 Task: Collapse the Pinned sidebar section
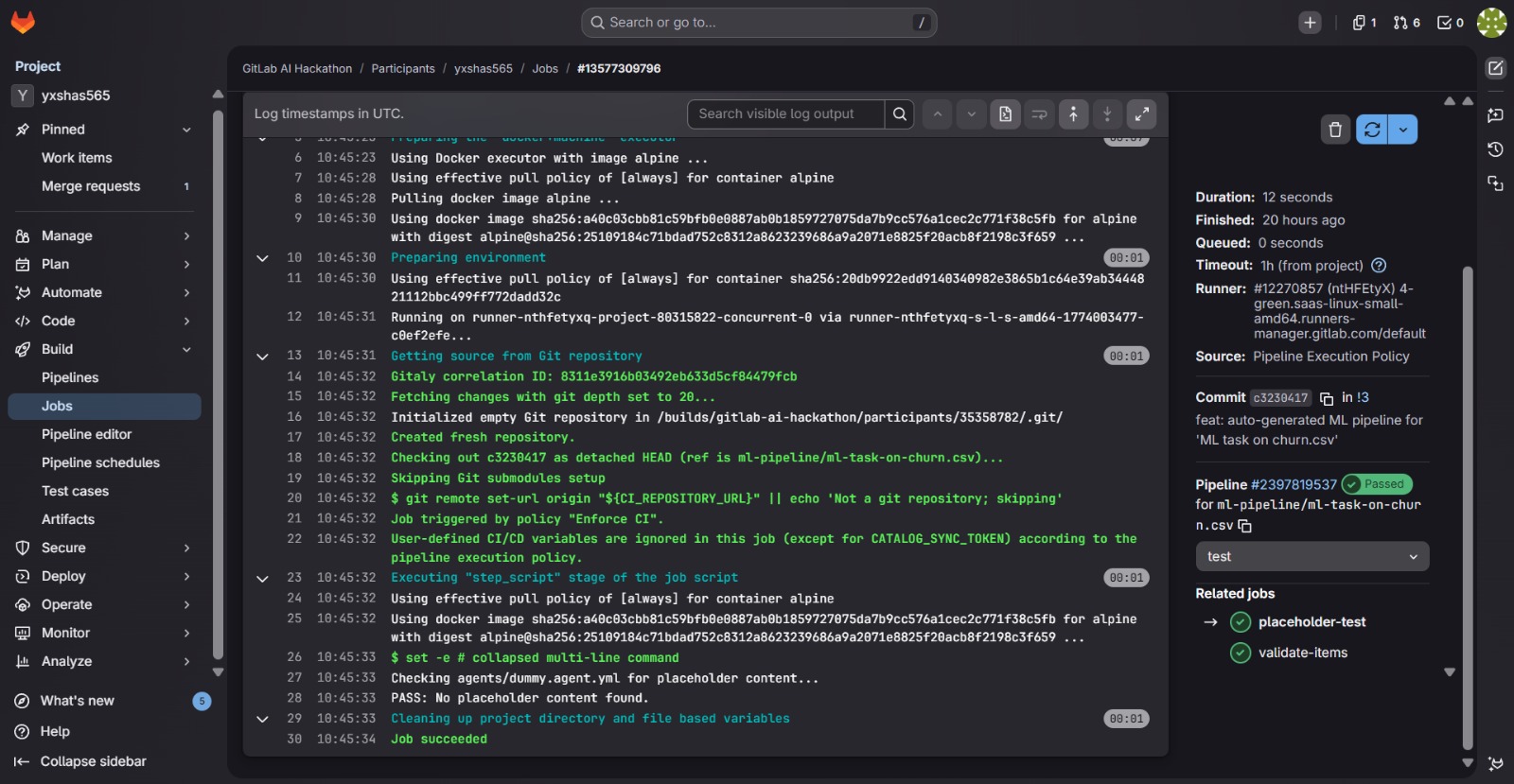104,130
